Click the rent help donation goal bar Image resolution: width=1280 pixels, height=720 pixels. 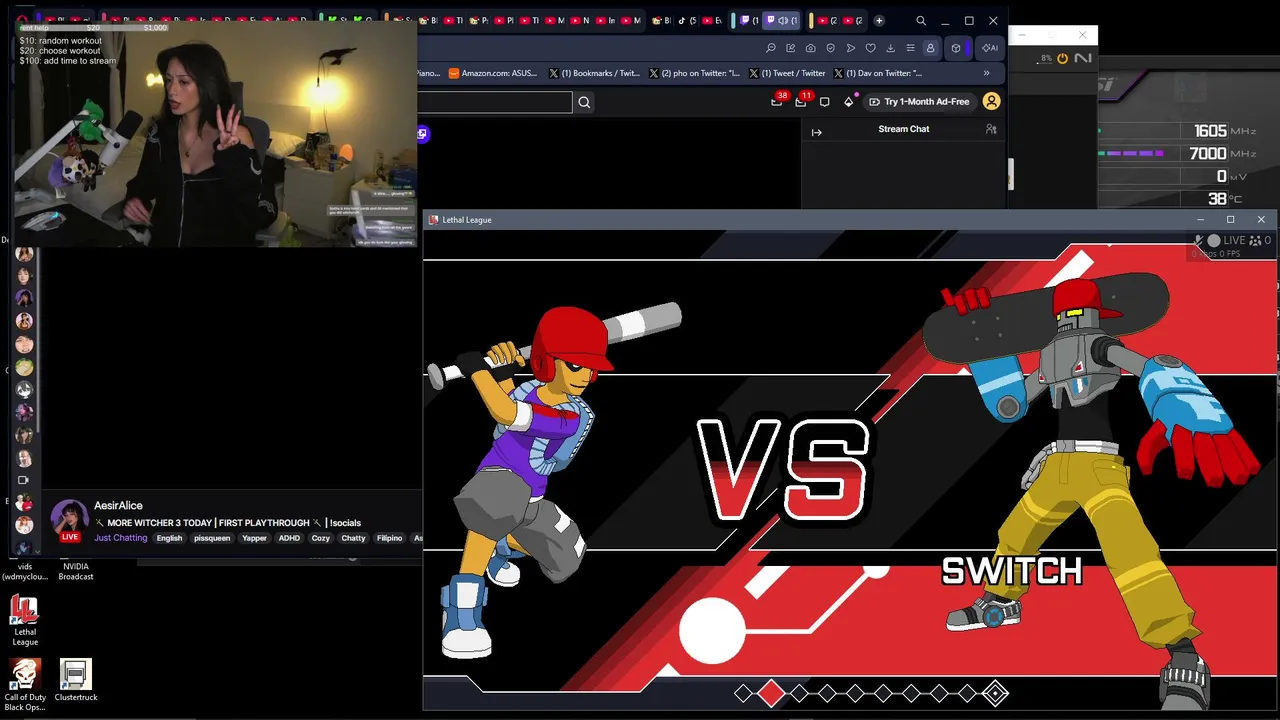[93, 28]
